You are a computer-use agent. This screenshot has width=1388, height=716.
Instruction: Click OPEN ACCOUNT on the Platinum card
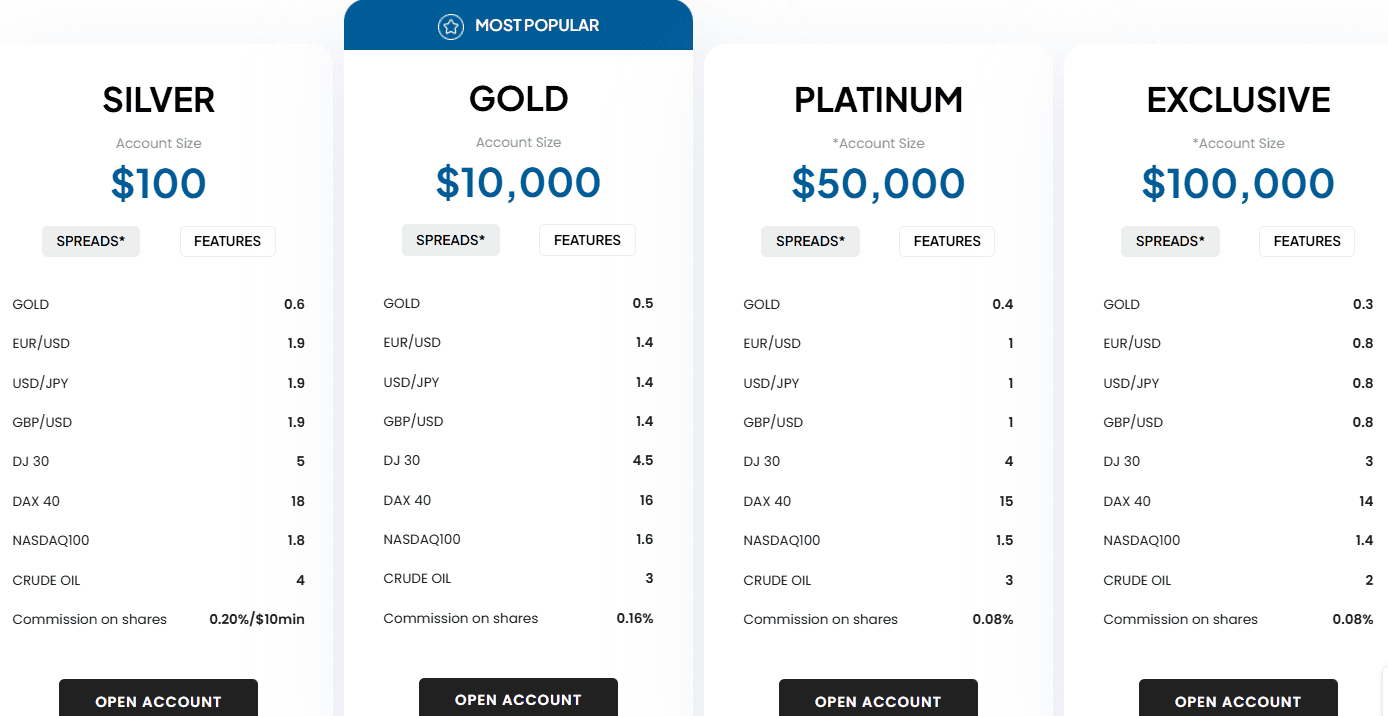click(878, 701)
